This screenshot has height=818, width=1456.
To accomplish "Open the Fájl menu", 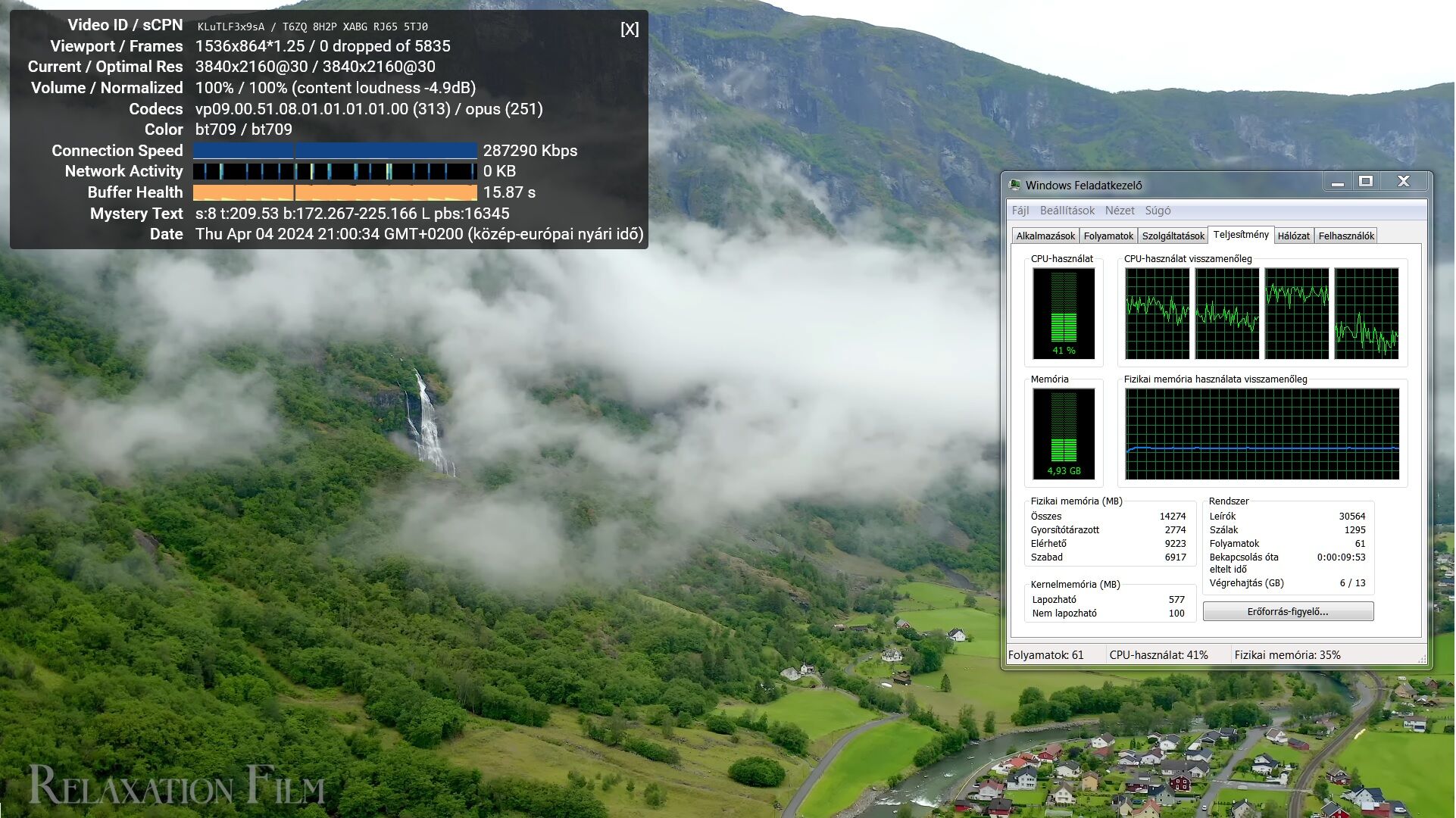I will click(1020, 211).
